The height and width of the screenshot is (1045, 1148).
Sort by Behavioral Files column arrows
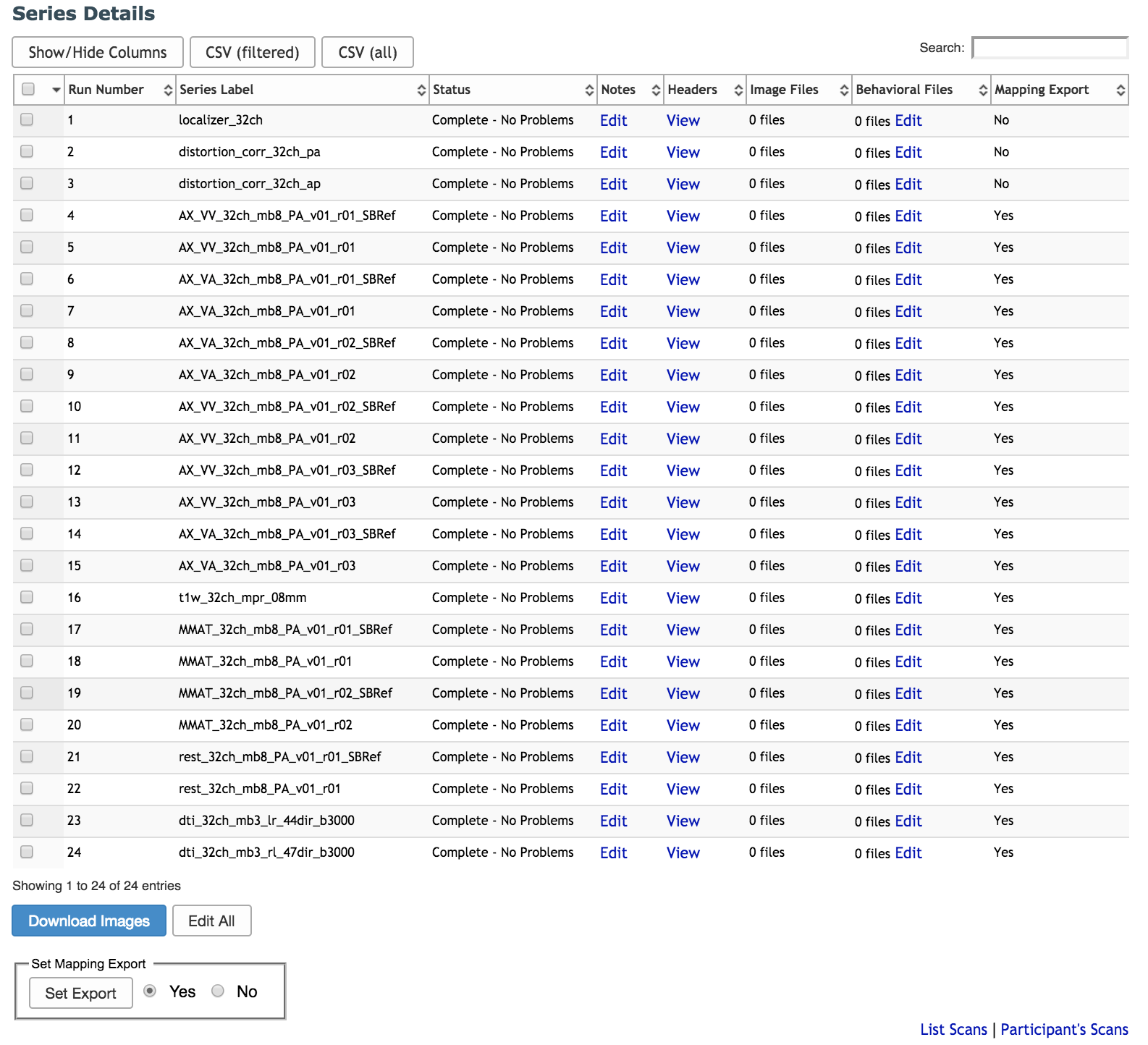pos(983,90)
